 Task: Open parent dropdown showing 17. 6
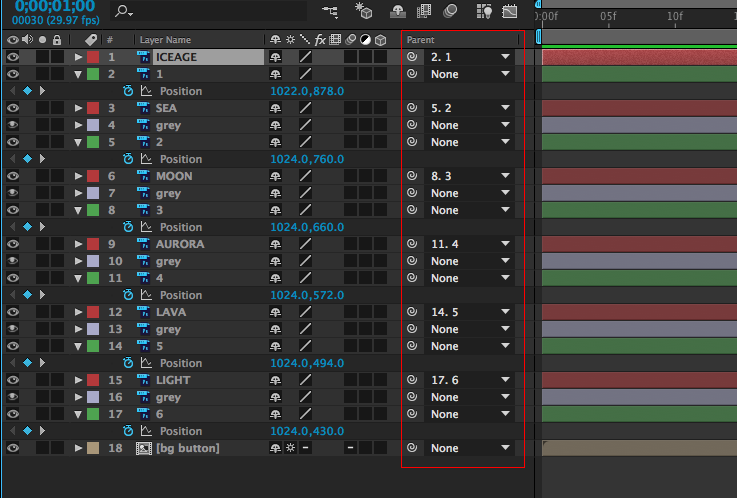point(470,380)
